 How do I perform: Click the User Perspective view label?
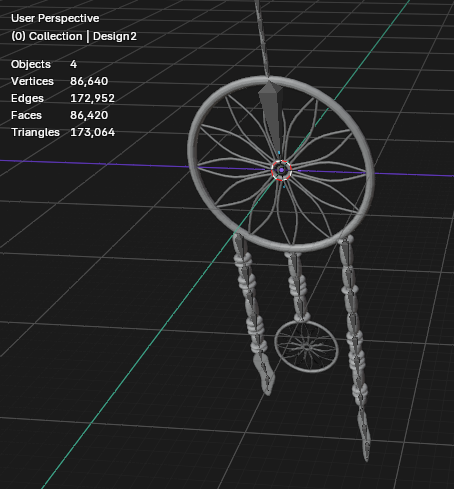click(x=55, y=18)
